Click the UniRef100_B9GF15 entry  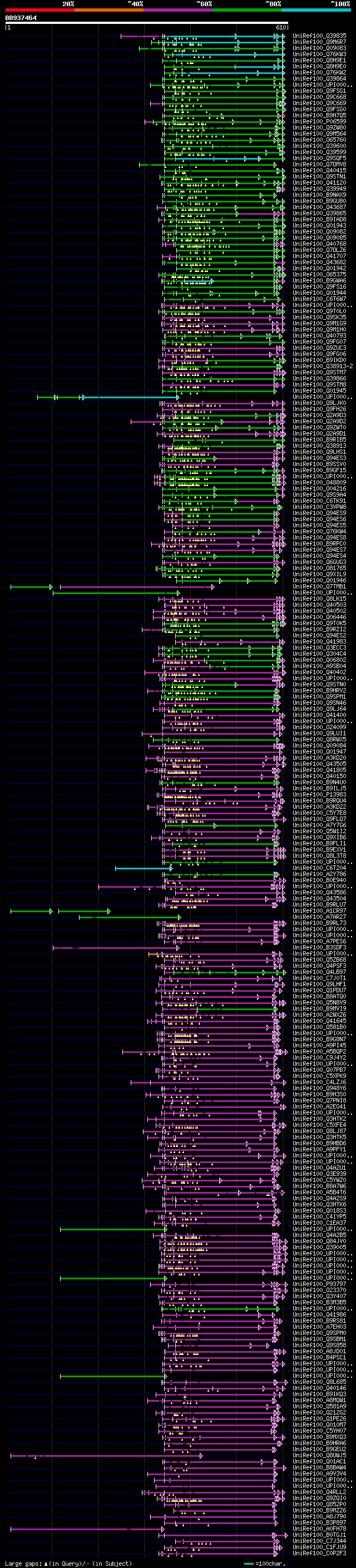[x=319, y=470]
